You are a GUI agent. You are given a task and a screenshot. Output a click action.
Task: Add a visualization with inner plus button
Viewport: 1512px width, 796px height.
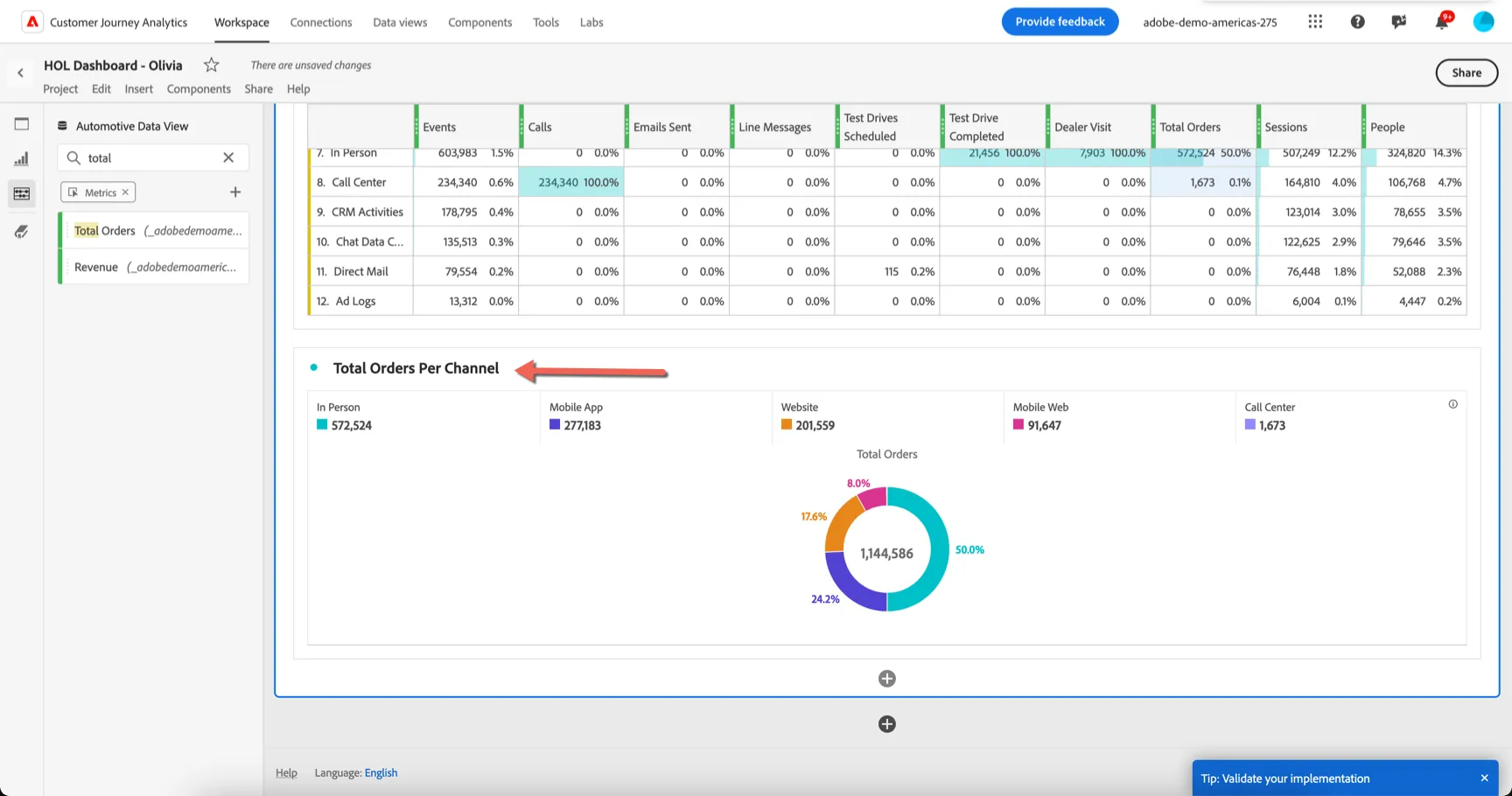coord(886,679)
